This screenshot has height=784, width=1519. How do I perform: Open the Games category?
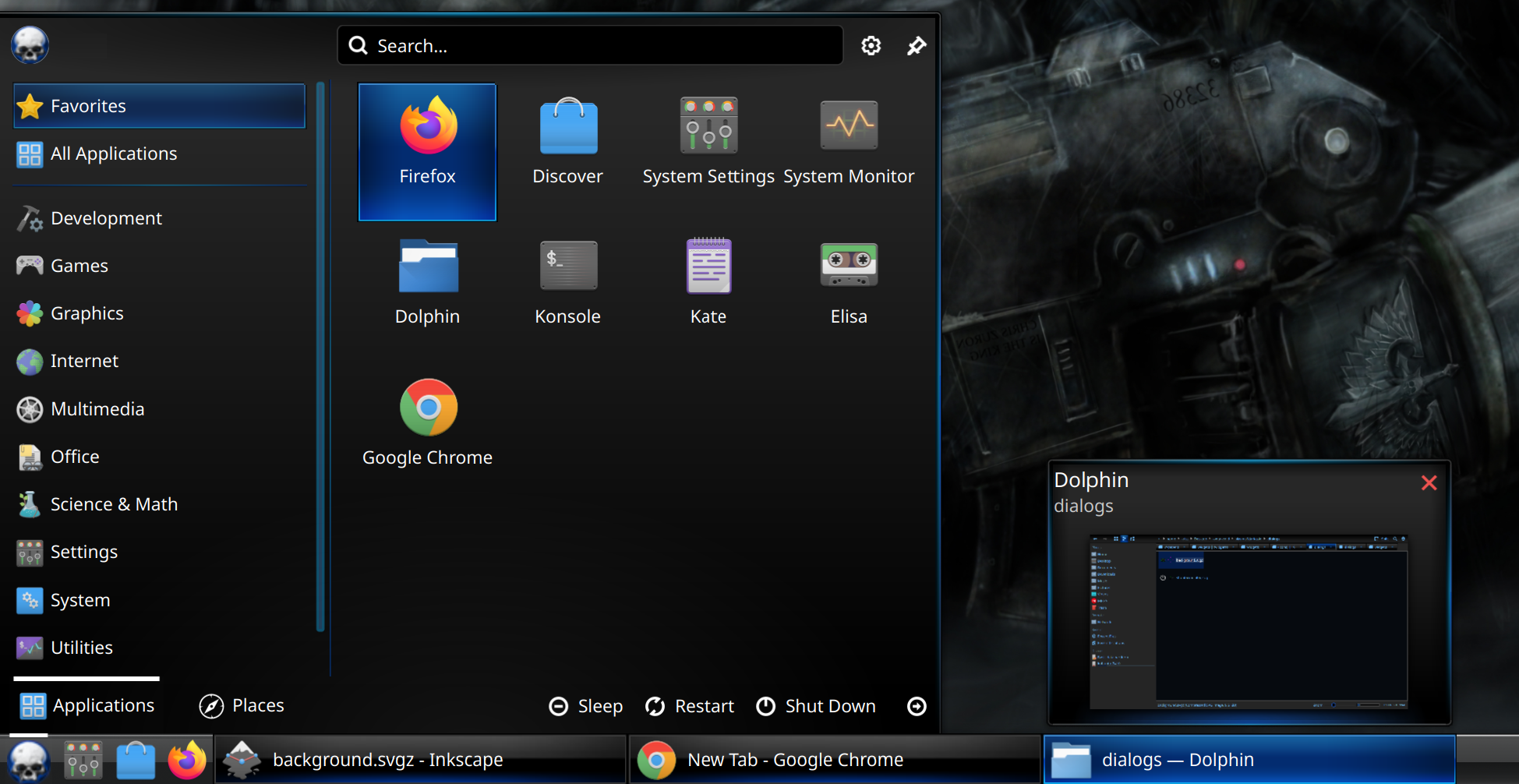[159, 266]
